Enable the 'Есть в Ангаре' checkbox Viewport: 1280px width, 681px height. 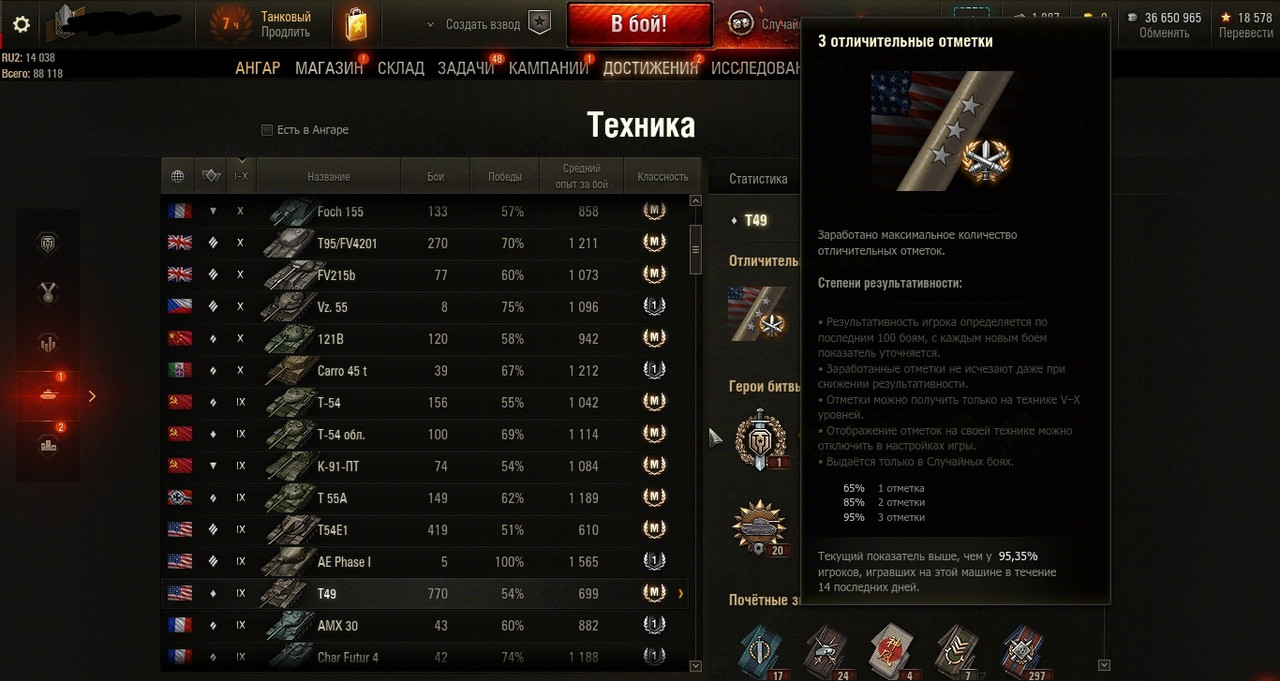coord(267,130)
